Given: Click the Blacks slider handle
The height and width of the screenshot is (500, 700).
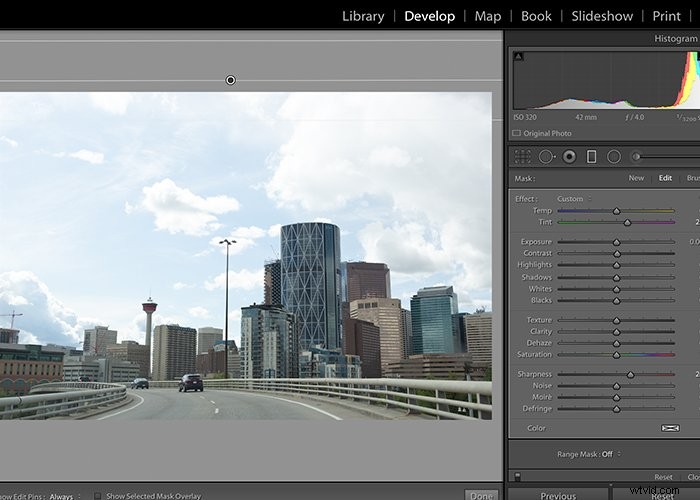Looking at the screenshot, I should (617, 301).
